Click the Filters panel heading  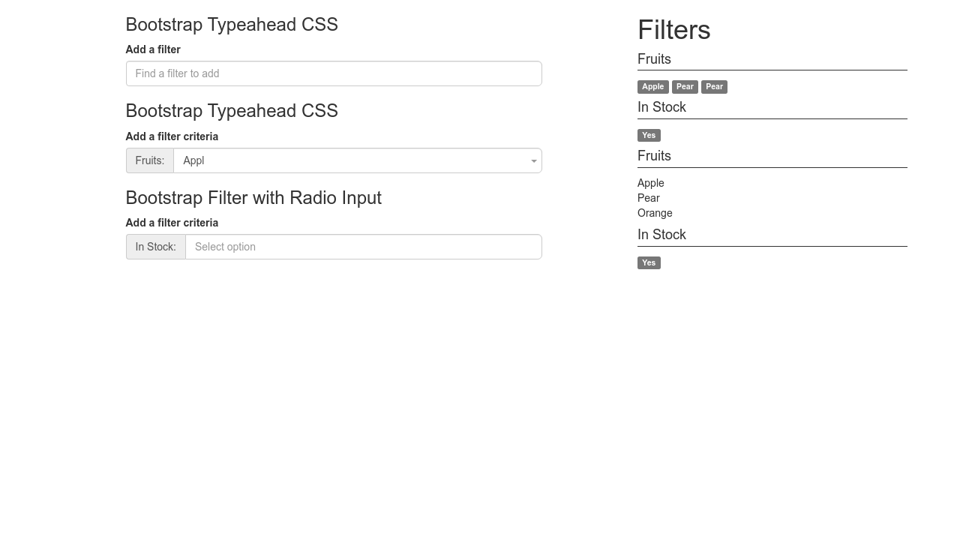pos(674,30)
